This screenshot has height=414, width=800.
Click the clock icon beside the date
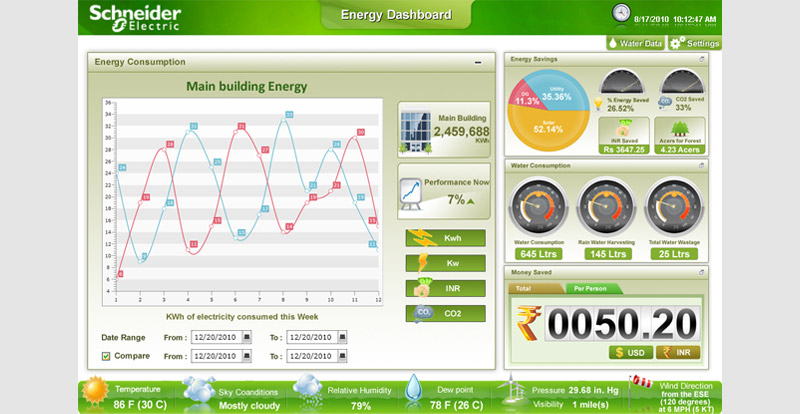click(621, 13)
